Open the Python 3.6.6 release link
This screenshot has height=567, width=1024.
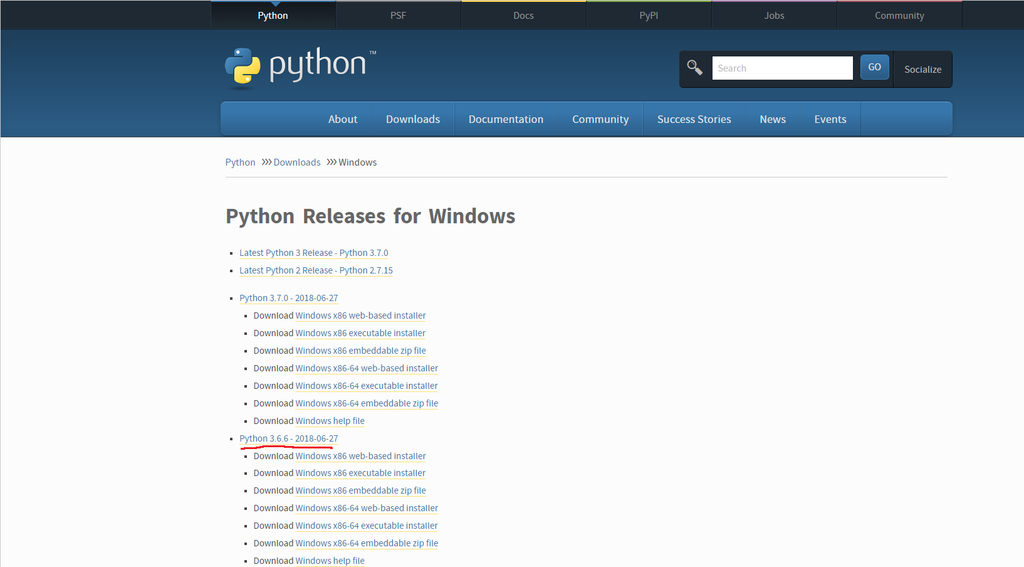(x=289, y=438)
